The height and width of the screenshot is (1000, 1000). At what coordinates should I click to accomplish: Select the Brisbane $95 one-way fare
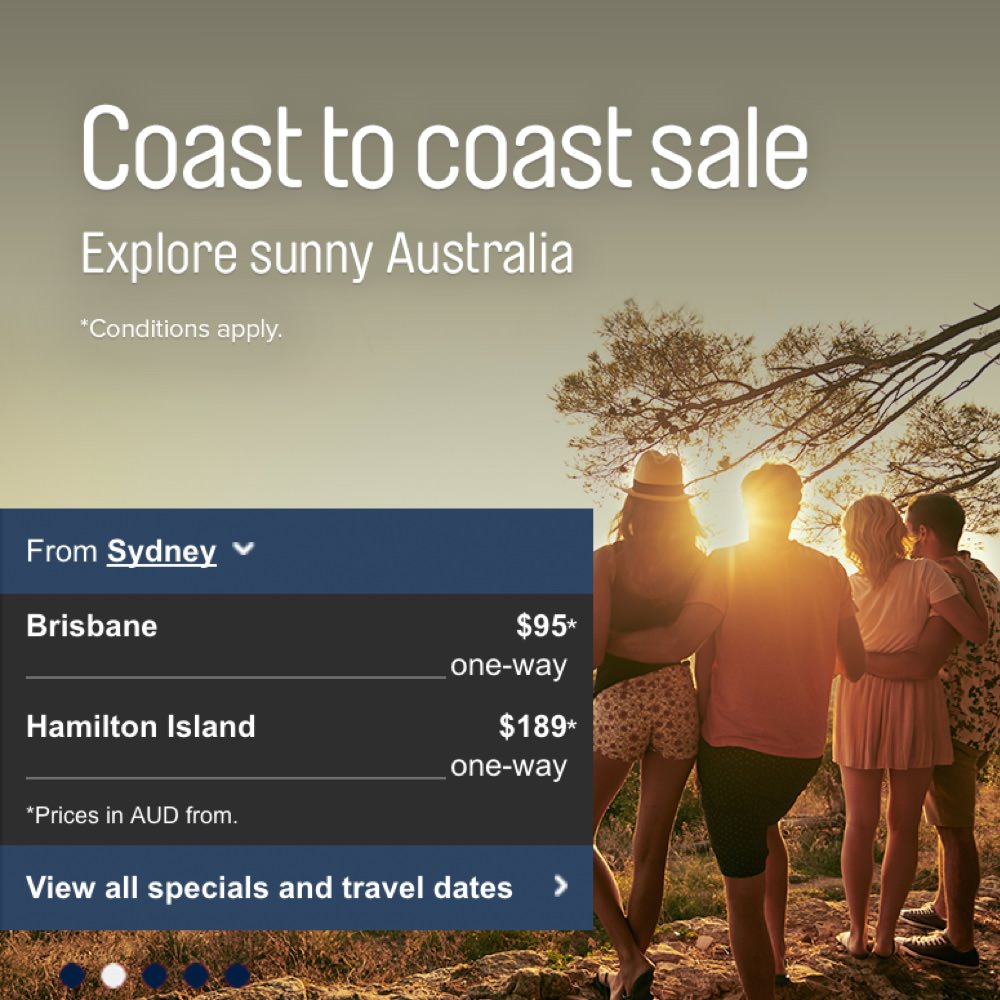(x=297, y=645)
